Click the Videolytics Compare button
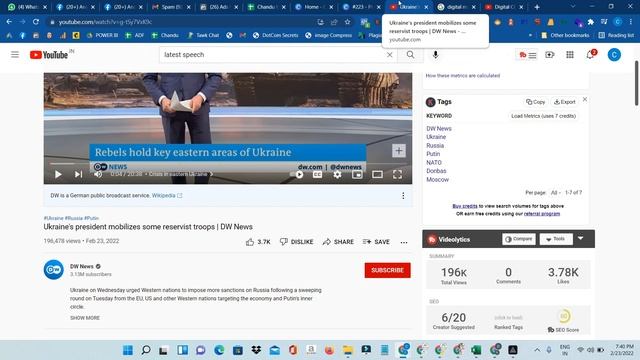 tap(519, 239)
